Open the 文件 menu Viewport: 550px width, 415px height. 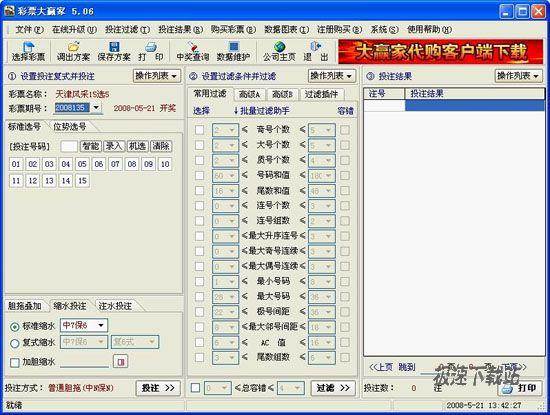(29, 29)
